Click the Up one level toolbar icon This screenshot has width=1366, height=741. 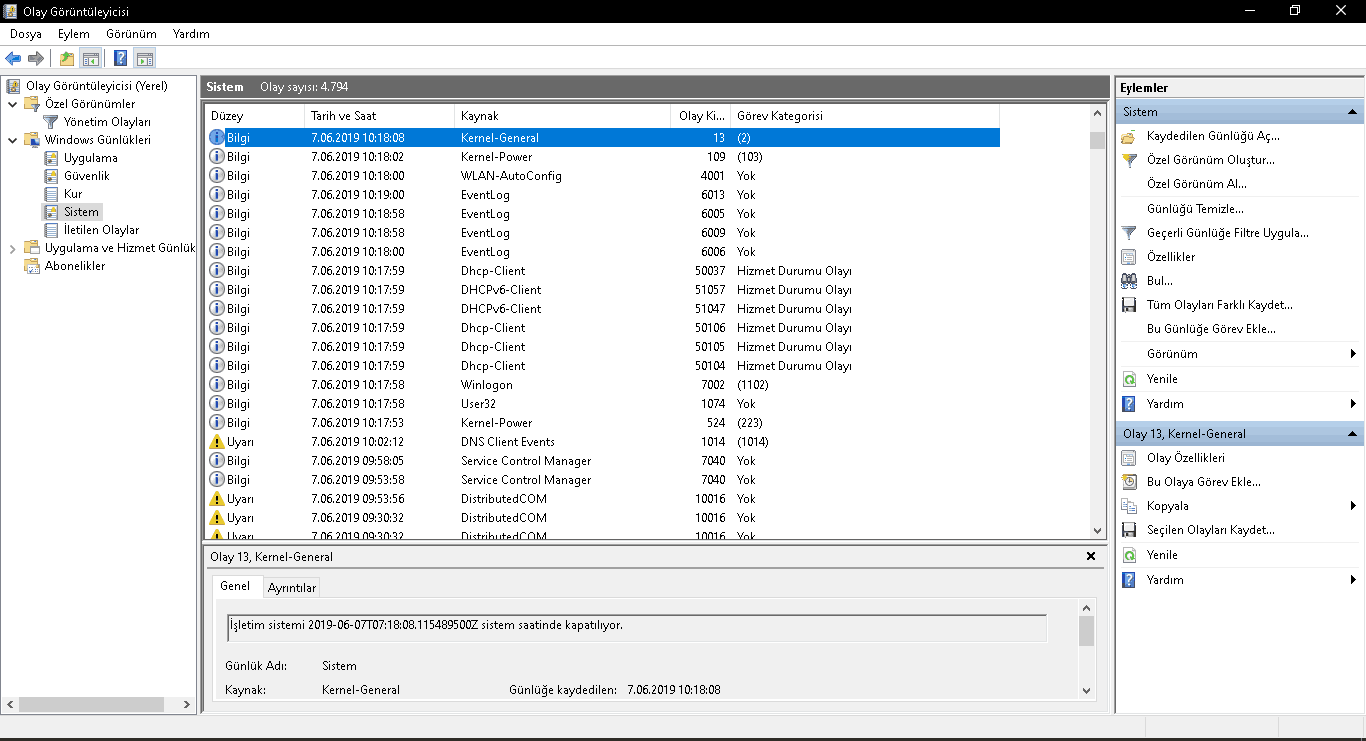point(67,59)
